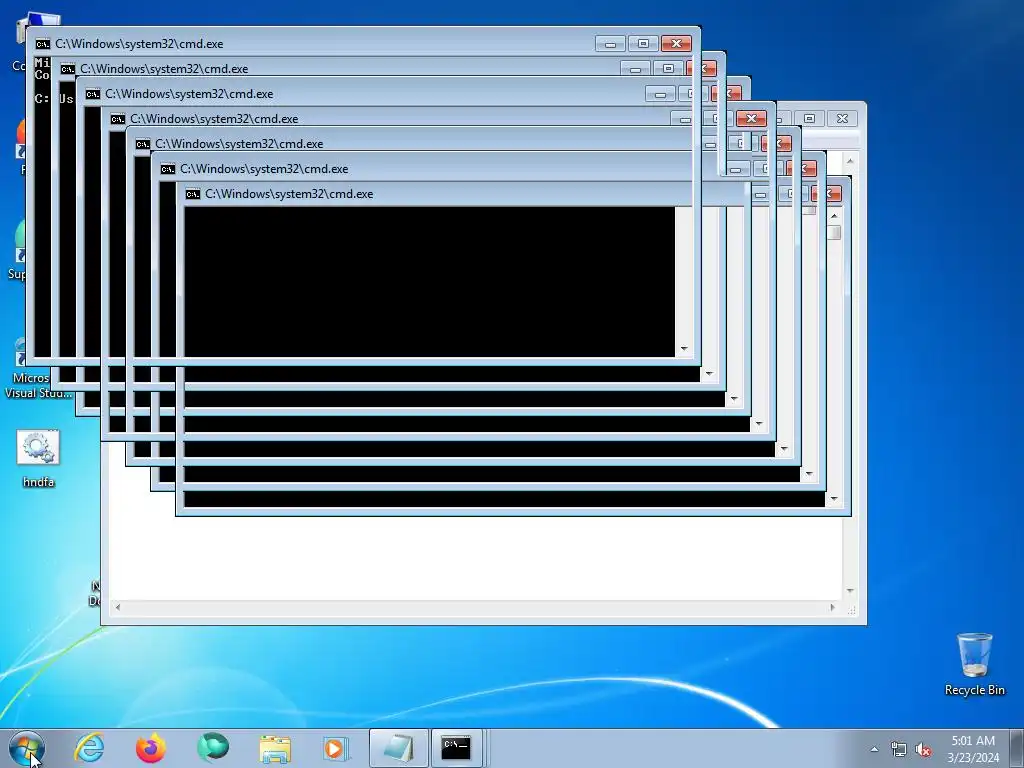Show hidden system tray icons arrow
The width and height of the screenshot is (1024, 768).
coord(874,749)
